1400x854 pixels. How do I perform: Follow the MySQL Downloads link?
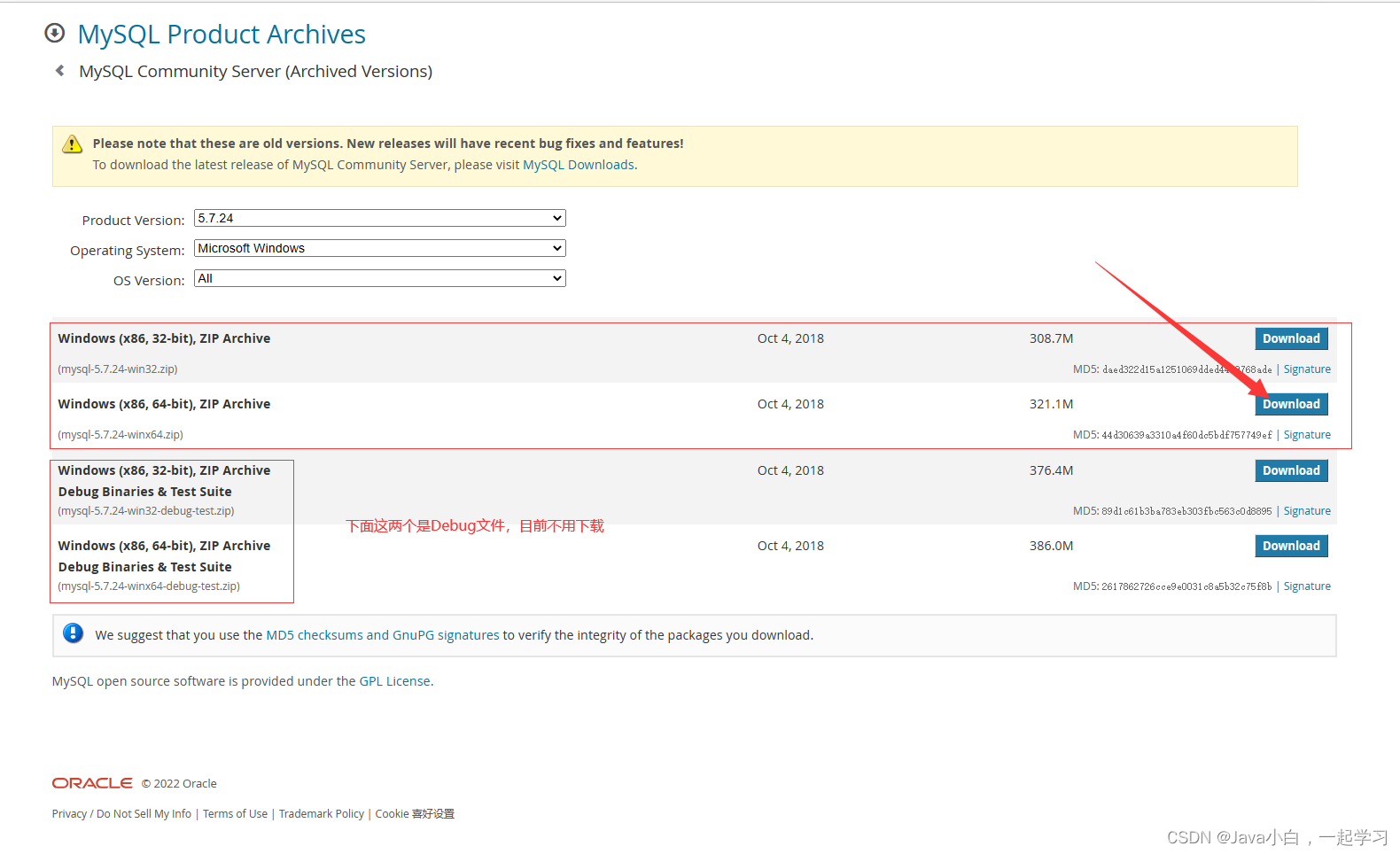pos(579,165)
